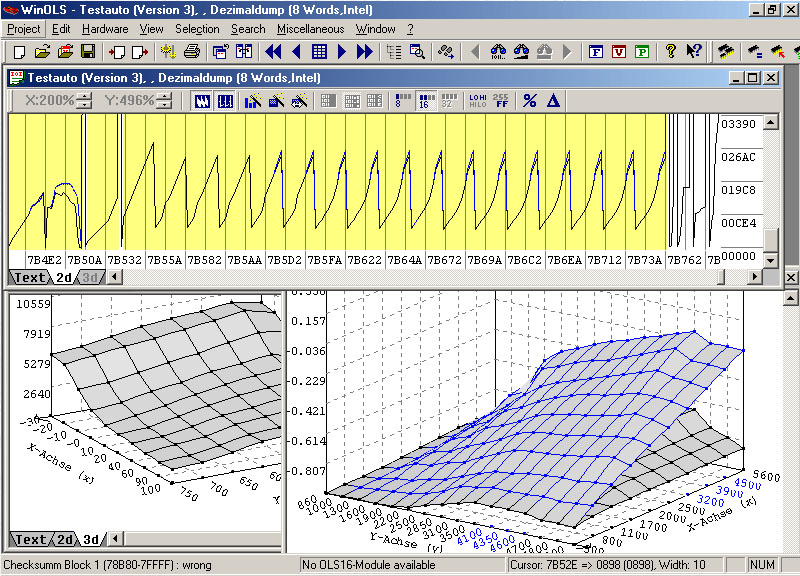Click the percent display icon
Viewport: 800px width, 576px height.
click(530, 101)
